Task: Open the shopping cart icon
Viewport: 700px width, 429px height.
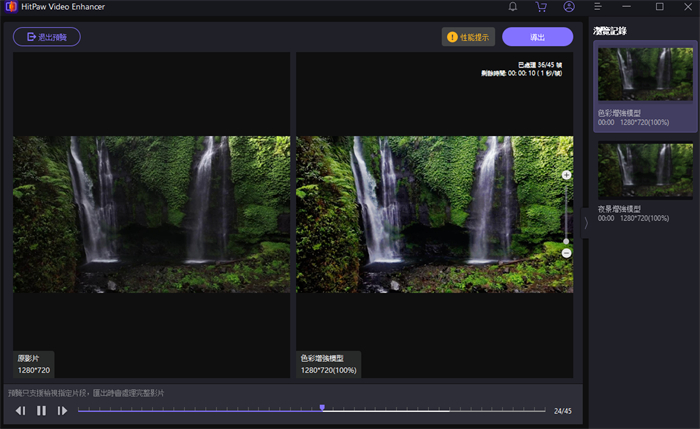Action: click(x=541, y=7)
